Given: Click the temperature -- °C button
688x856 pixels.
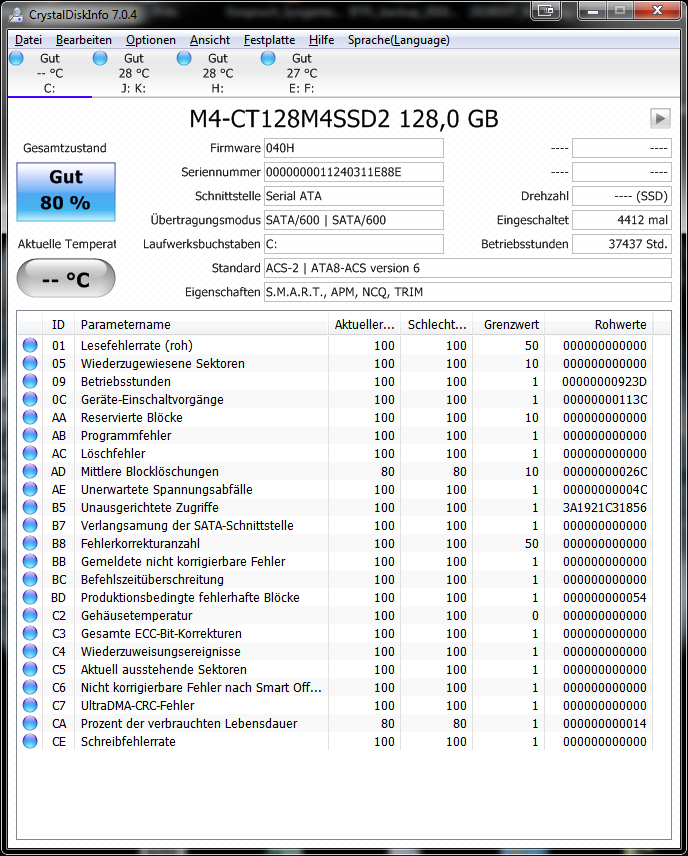Looking at the screenshot, I should coord(66,278).
